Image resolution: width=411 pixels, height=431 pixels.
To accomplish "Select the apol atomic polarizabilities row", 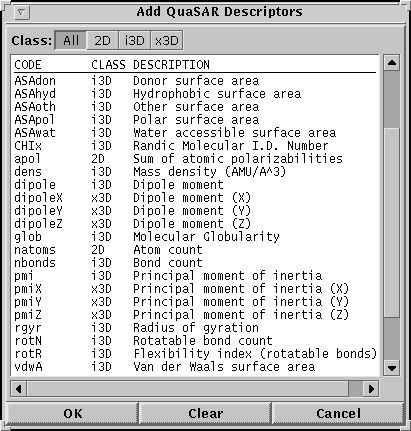I will (195, 159).
